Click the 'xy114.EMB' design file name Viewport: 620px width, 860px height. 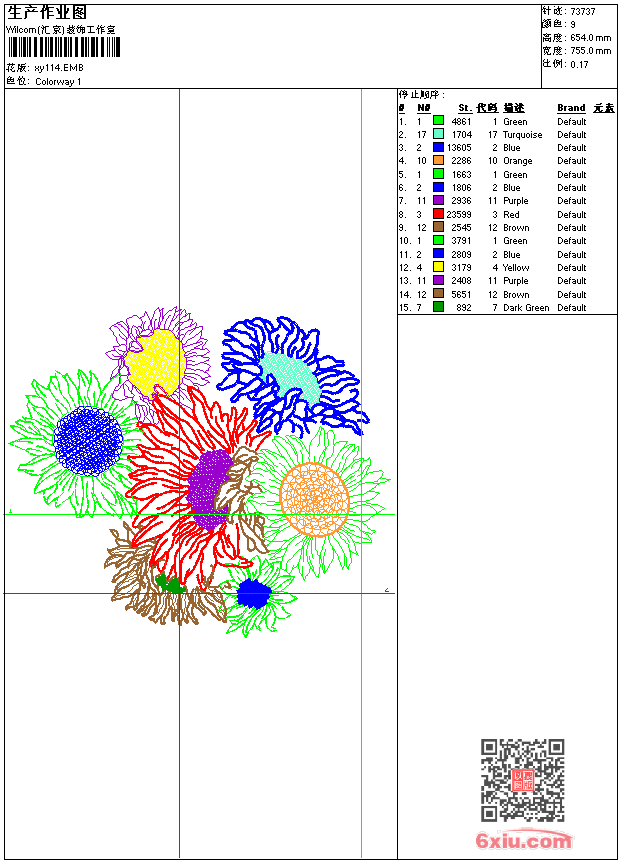(x=59, y=68)
